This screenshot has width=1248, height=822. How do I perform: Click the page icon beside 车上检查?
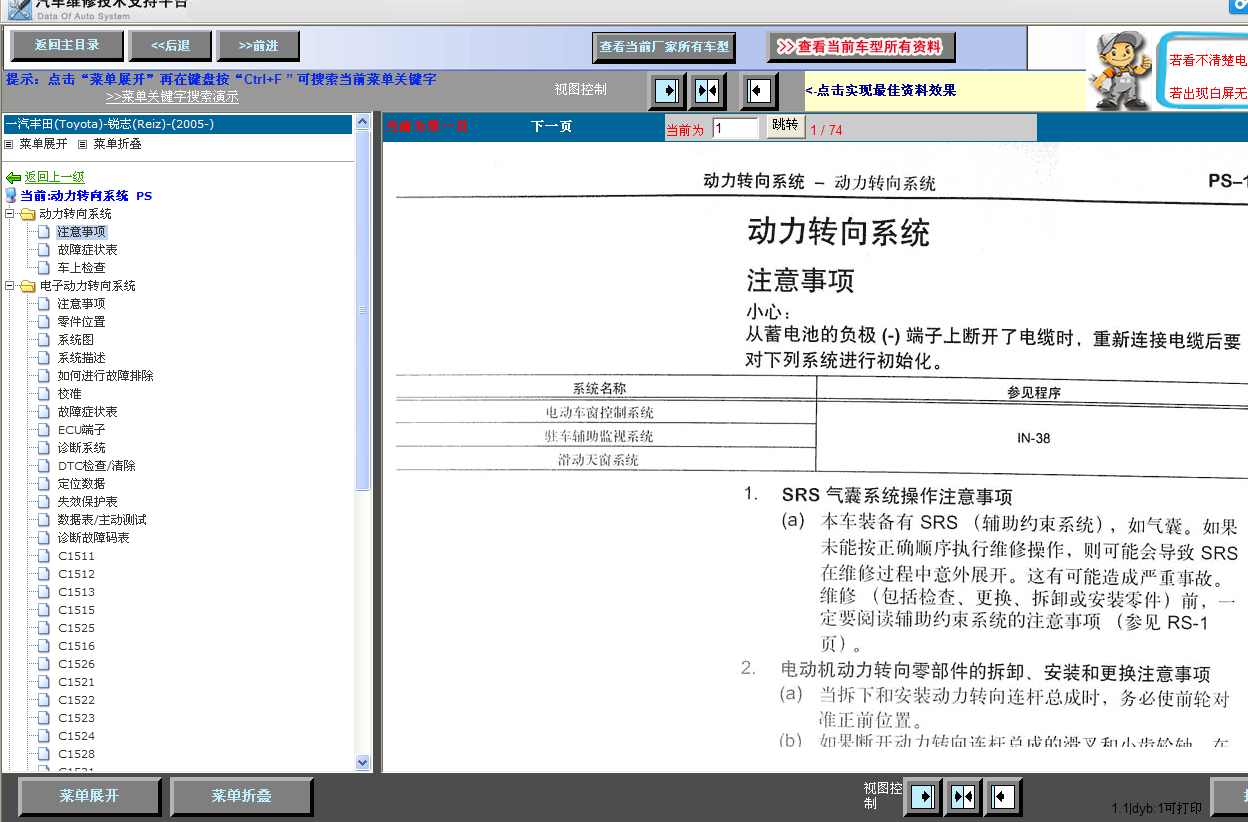tap(43, 268)
